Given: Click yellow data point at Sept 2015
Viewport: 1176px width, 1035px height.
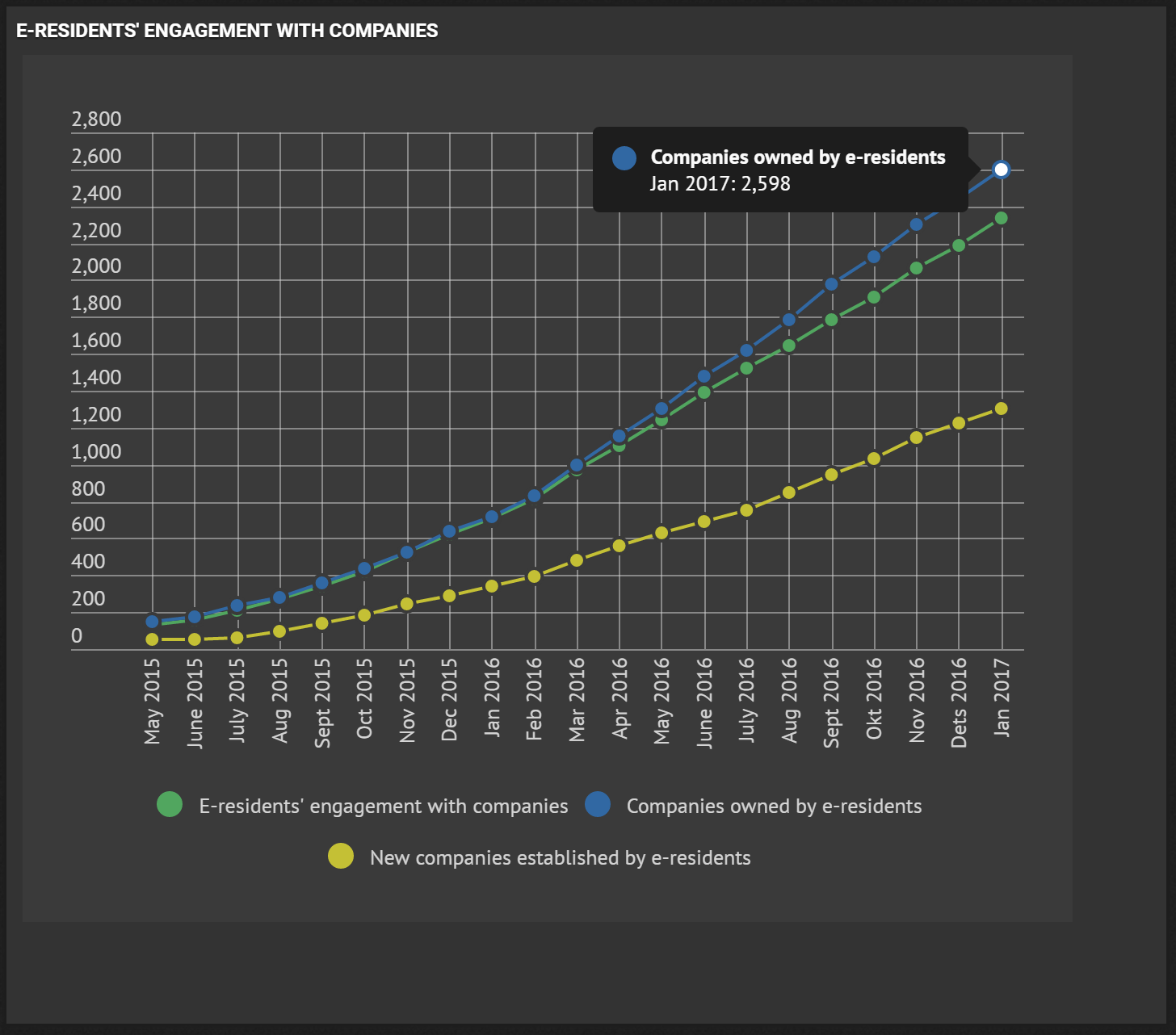Looking at the screenshot, I should tap(321, 623).
